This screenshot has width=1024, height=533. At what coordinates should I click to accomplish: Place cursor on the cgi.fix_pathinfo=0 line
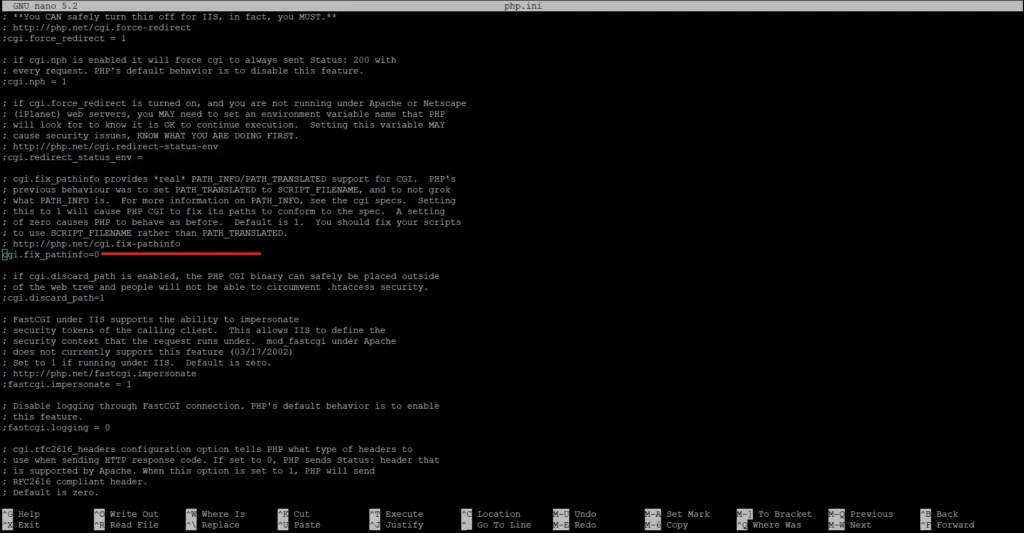[x=51, y=255]
